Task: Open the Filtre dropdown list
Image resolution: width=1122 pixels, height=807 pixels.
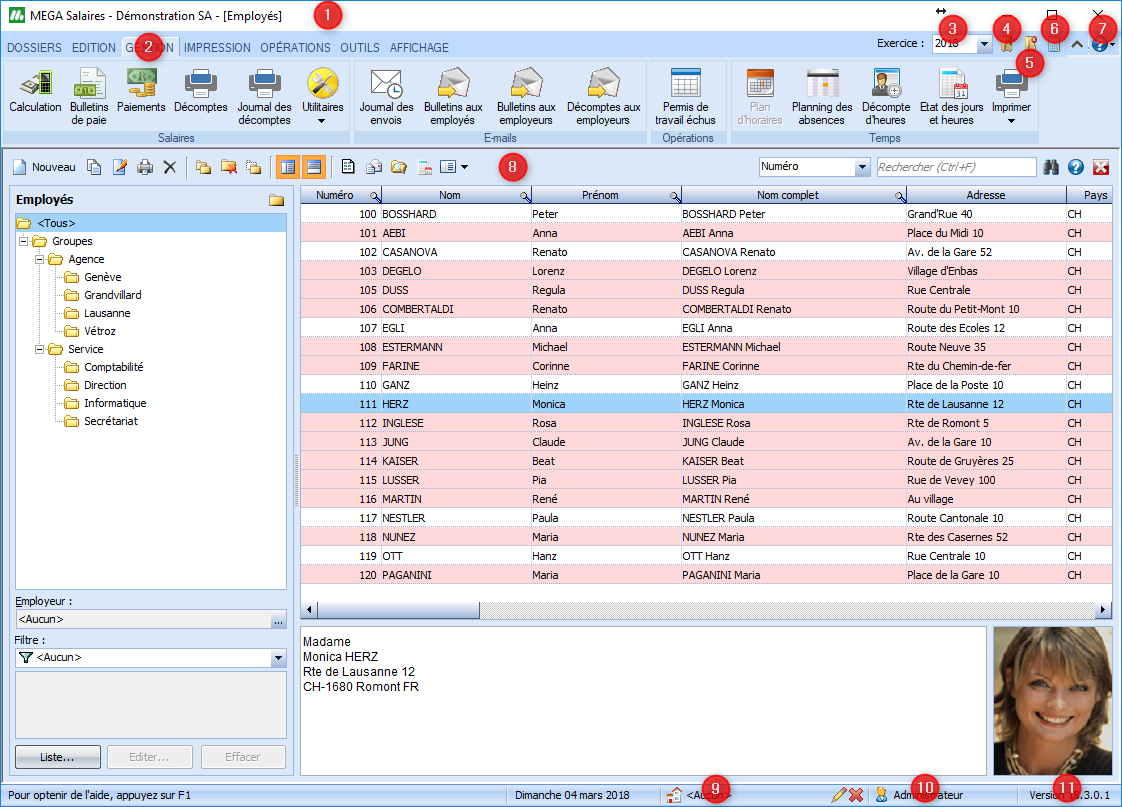Action: click(x=278, y=658)
